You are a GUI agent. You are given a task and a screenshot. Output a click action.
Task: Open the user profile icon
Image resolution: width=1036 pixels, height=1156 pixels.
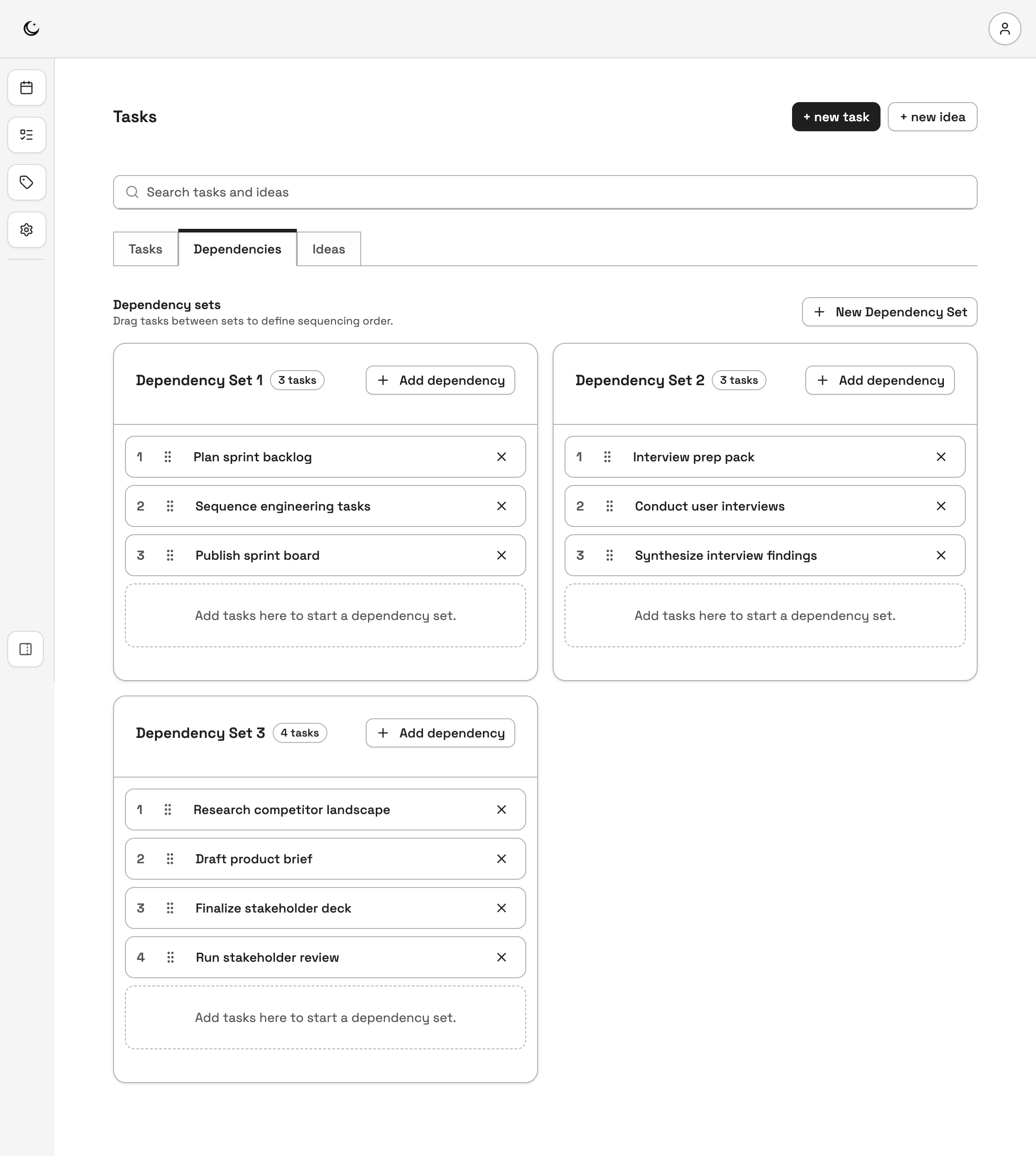[1004, 28]
